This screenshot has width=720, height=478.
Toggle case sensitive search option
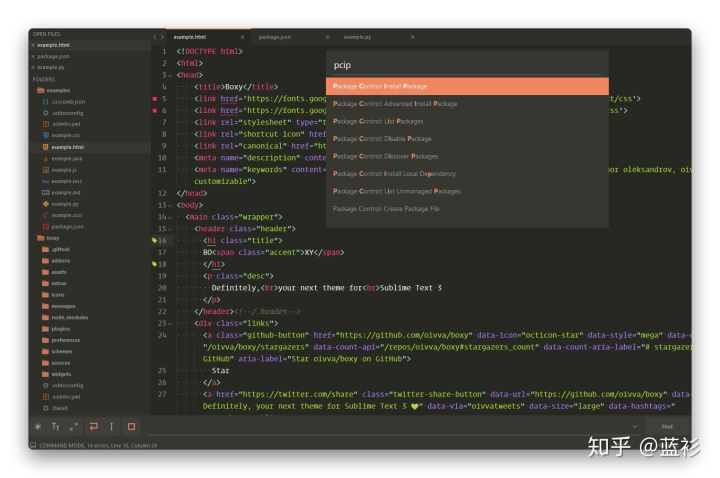click(55, 425)
